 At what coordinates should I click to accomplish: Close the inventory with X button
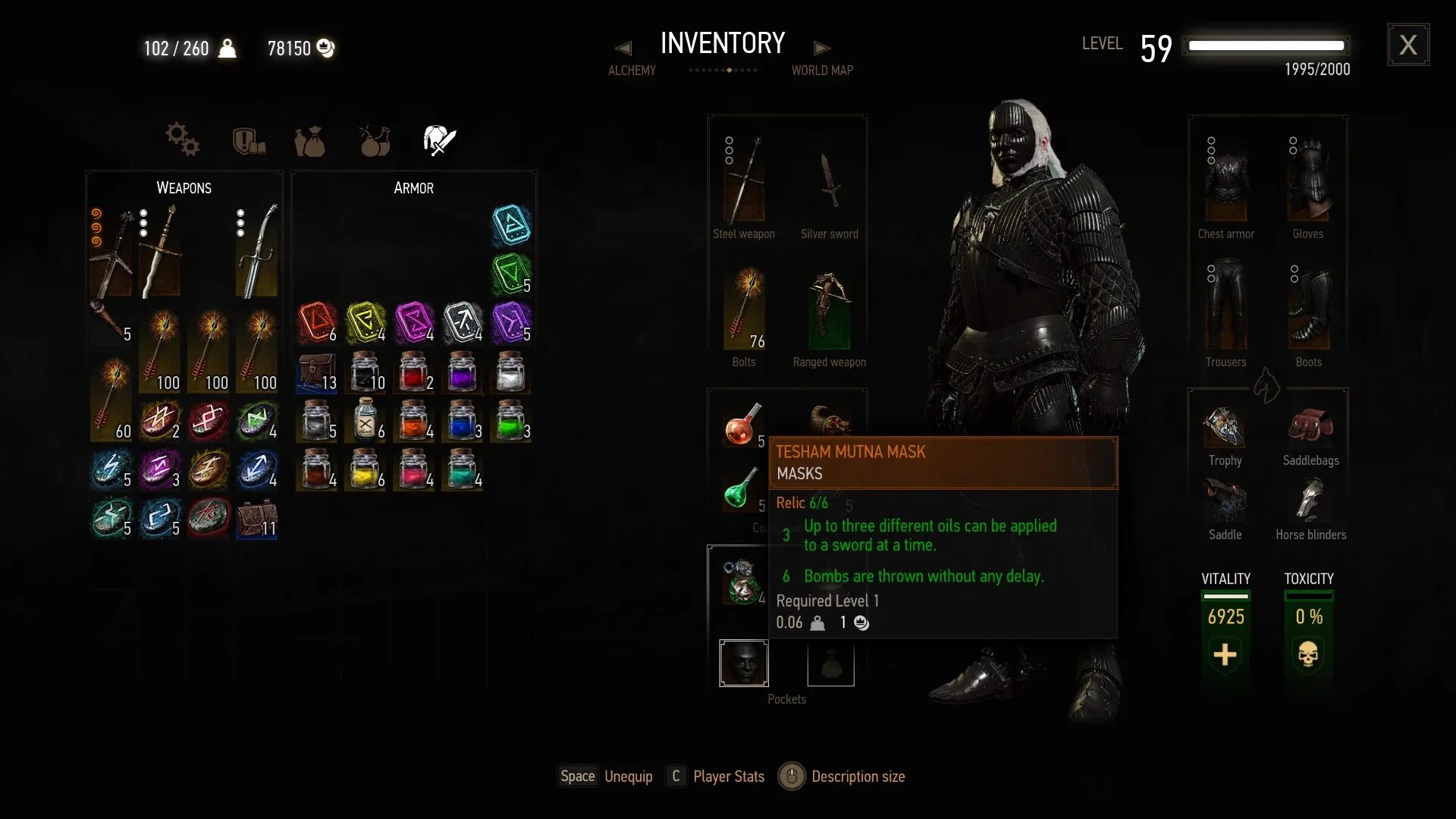click(x=1408, y=45)
